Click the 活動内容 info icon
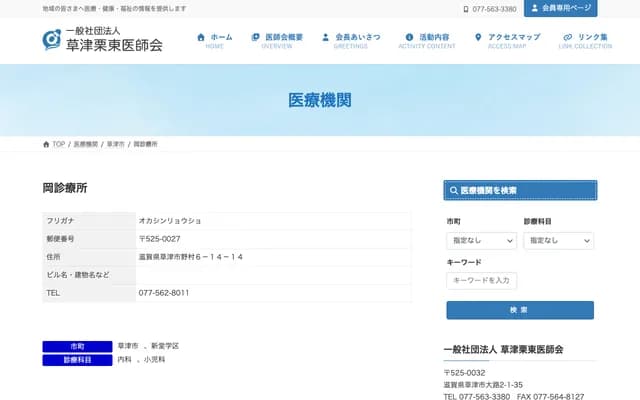The height and width of the screenshot is (400, 640). tap(409, 37)
